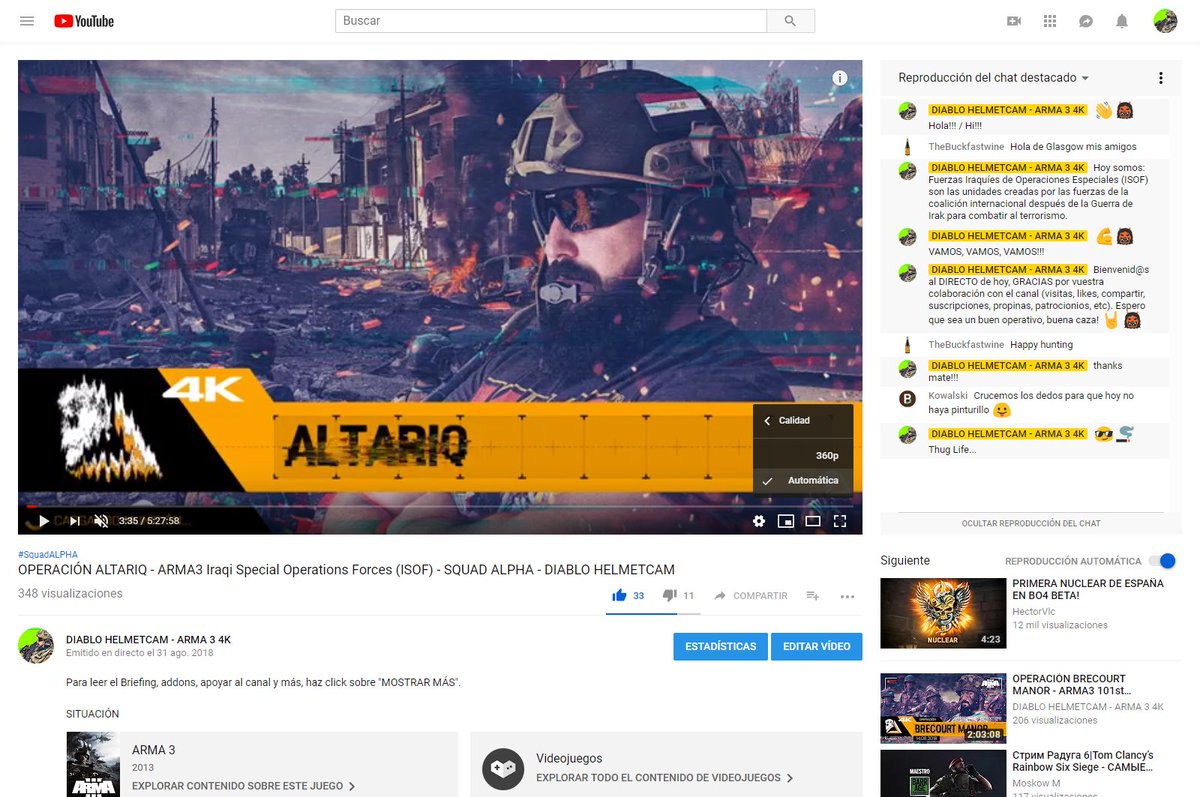Click the video title text
Viewport: 1200px width, 797px height.
coord(346,570)
